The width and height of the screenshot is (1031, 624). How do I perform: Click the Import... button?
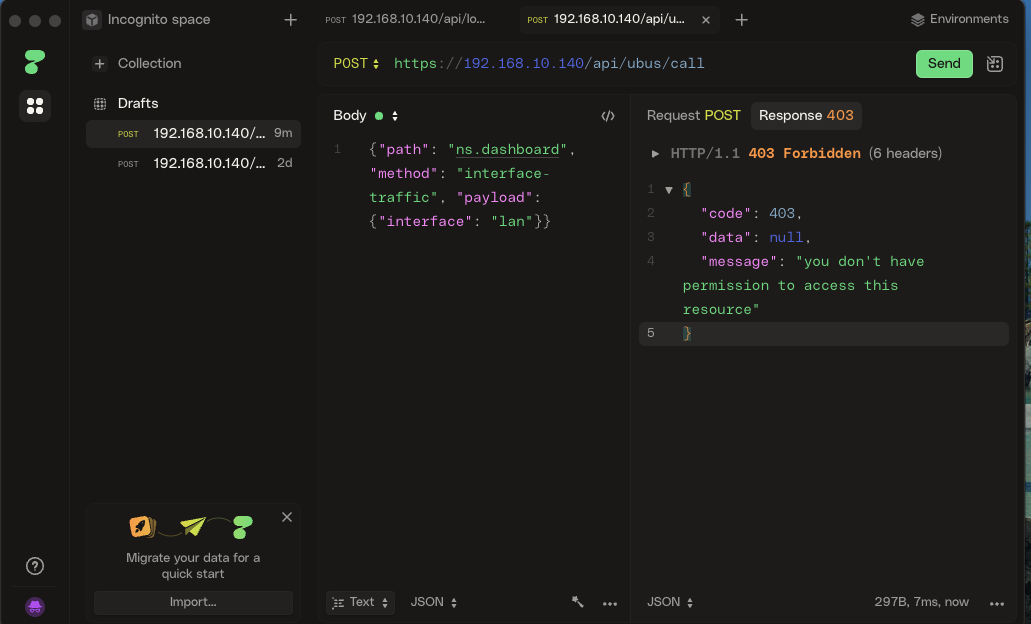[193, 602]
